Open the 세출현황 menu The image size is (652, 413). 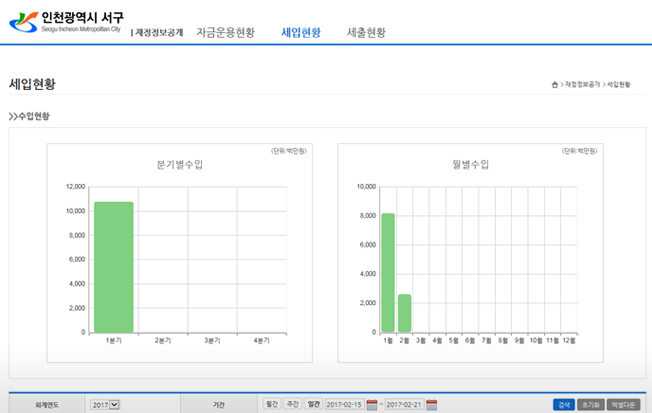pyautogui.click(x=366, y=32)
